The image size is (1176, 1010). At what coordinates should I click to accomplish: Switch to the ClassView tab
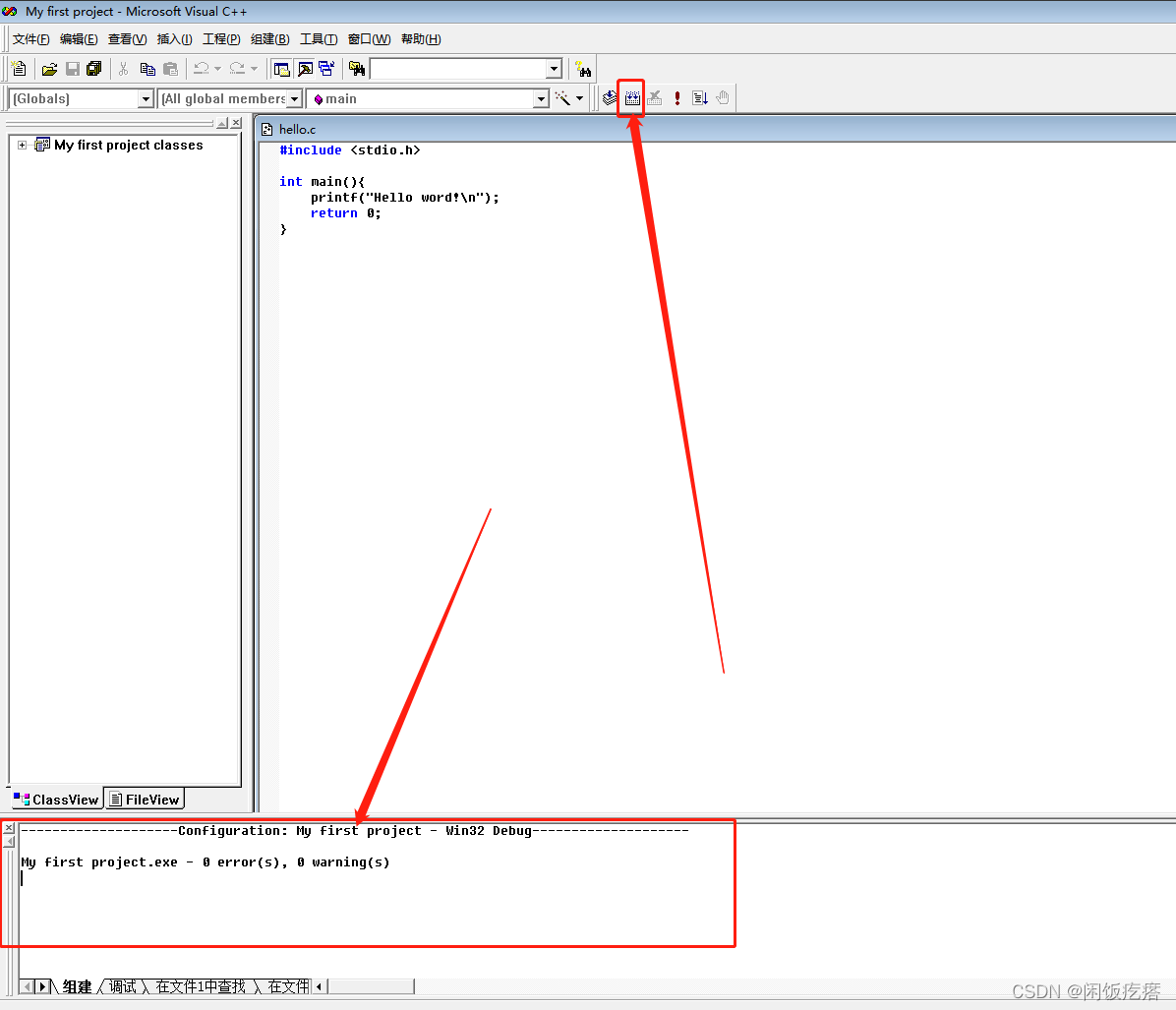57,800
